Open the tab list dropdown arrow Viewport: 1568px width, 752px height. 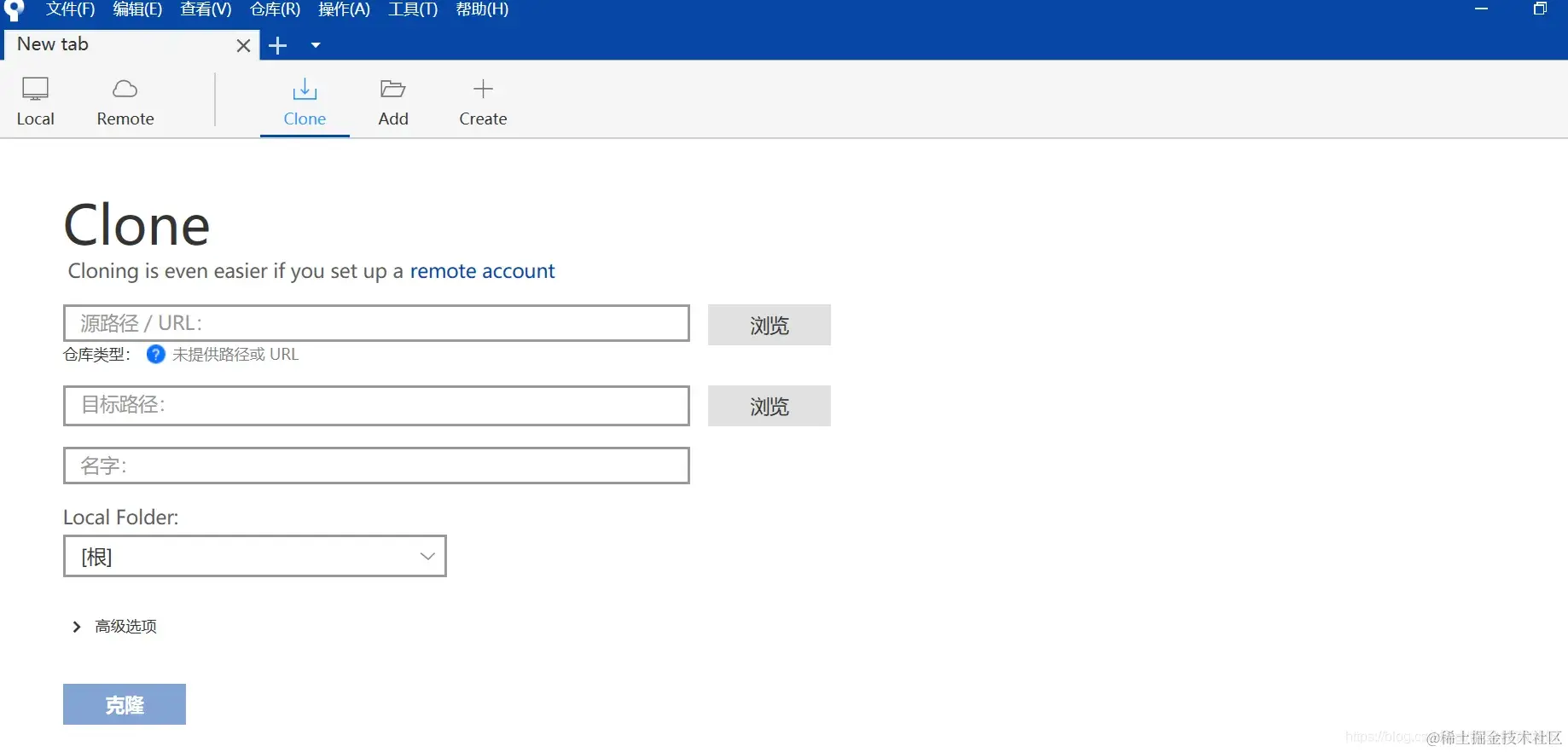316,45
